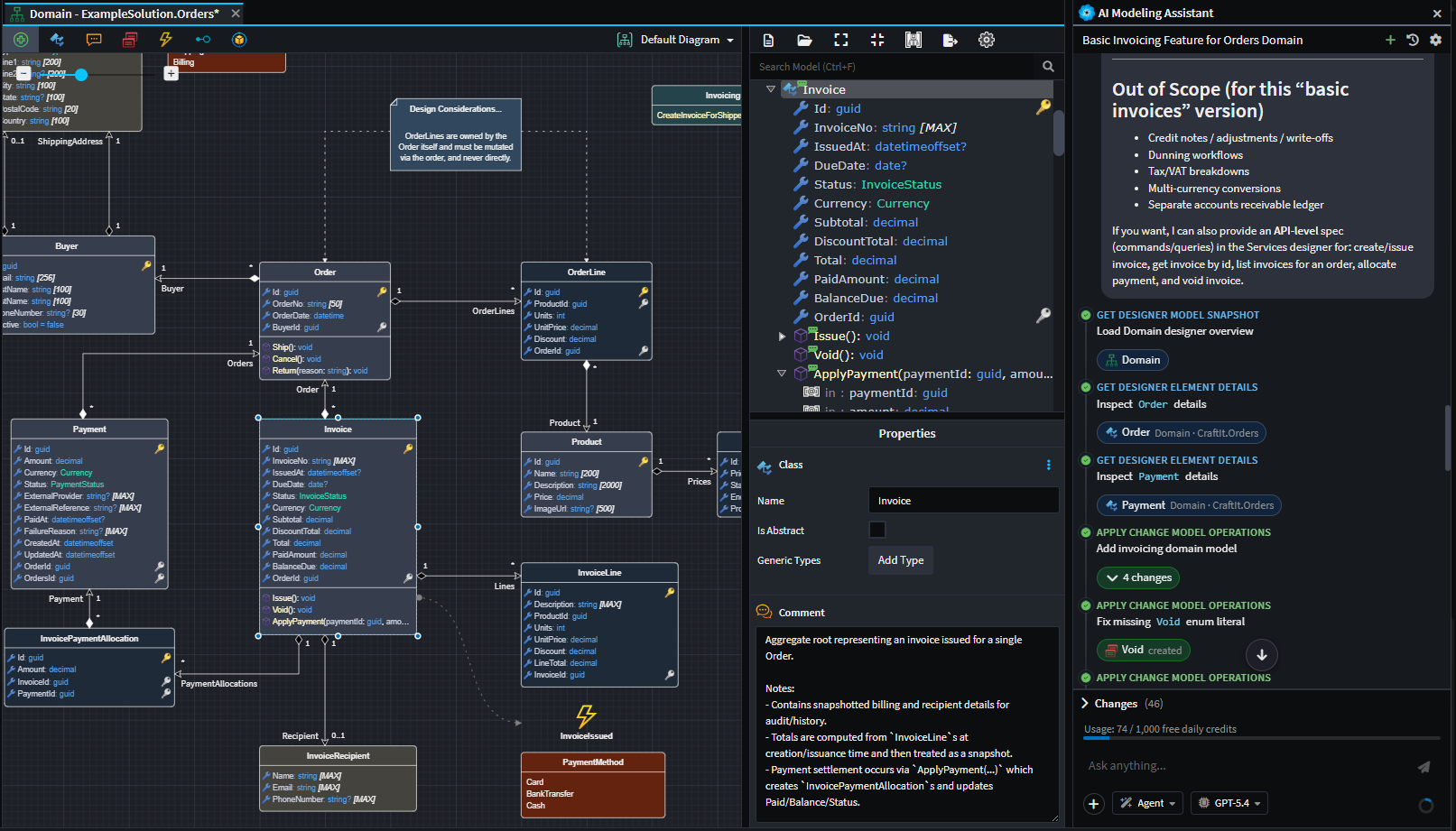
Task: Click the Add Type button
Action: (x=901, y=560)
